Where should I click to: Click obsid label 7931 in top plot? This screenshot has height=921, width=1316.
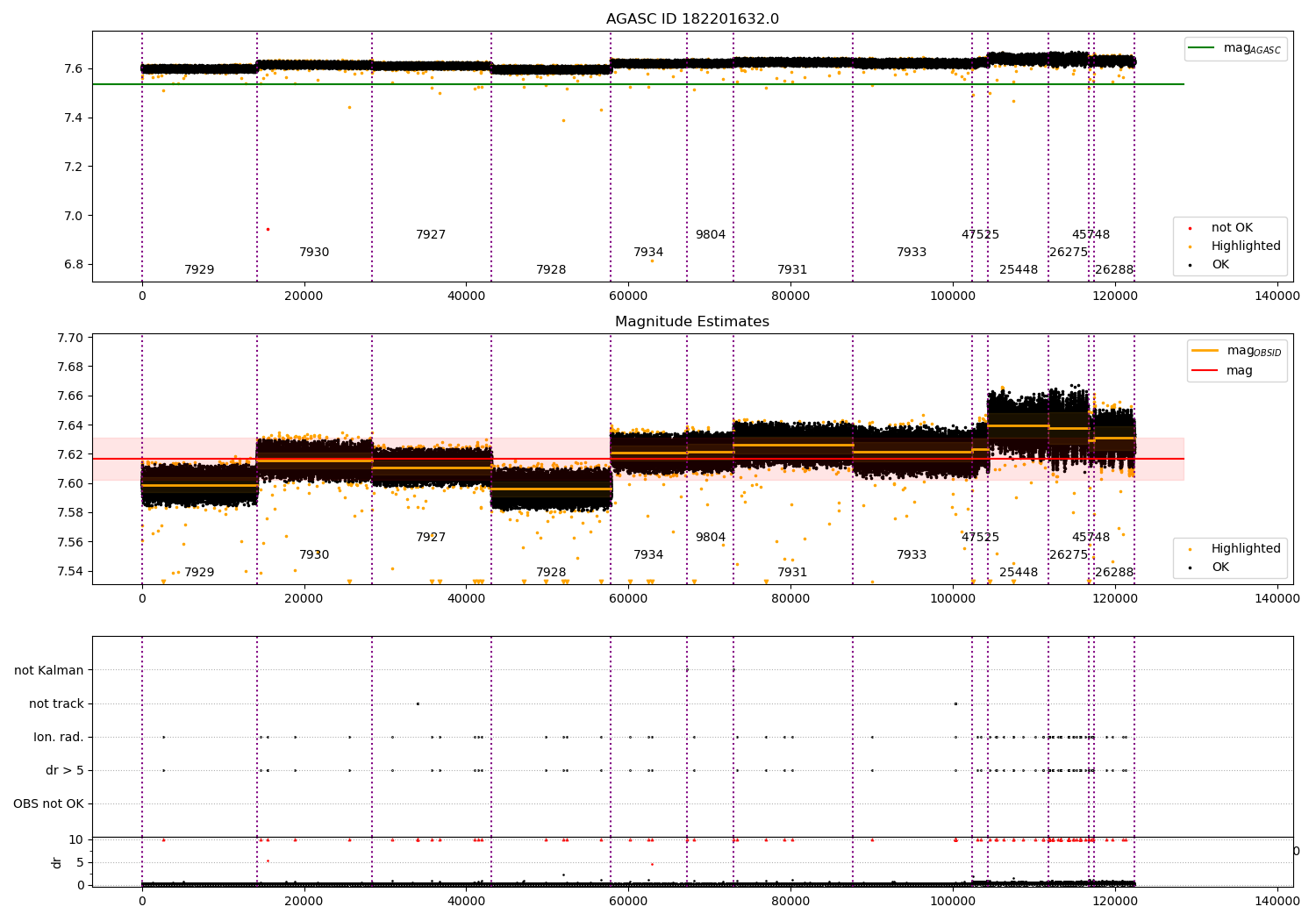(792, 270)
